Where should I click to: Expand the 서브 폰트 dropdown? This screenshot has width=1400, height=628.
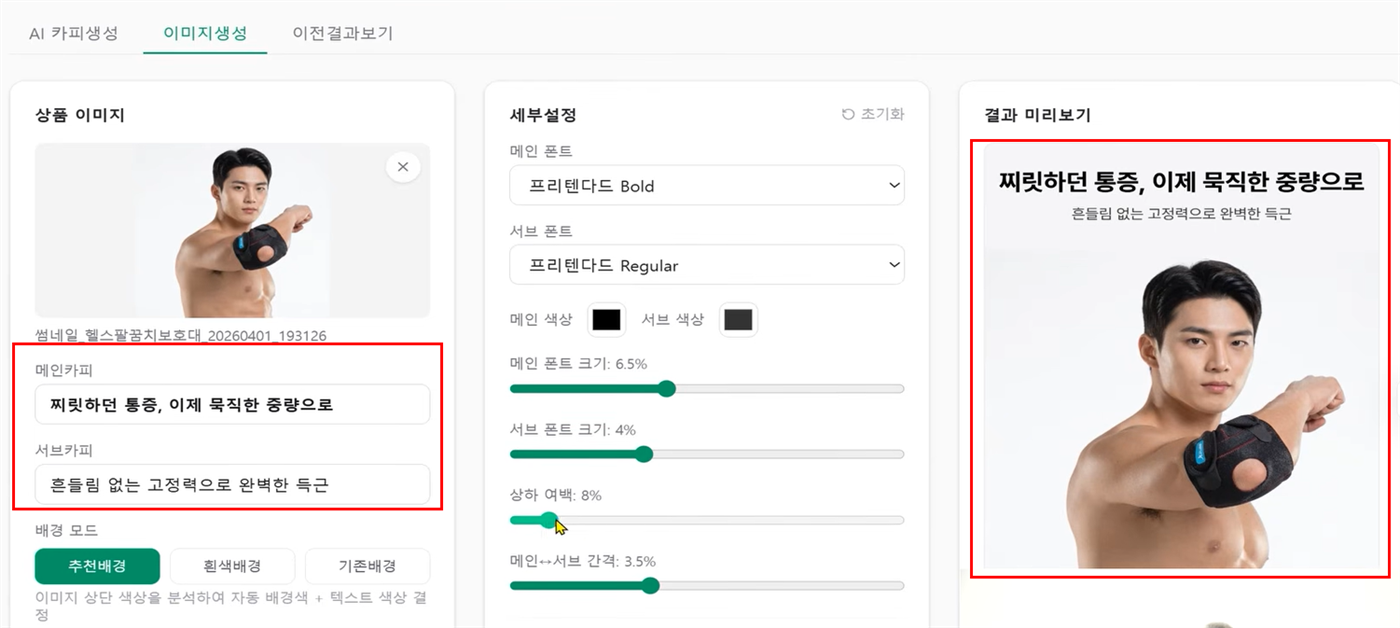coord(706,265)
